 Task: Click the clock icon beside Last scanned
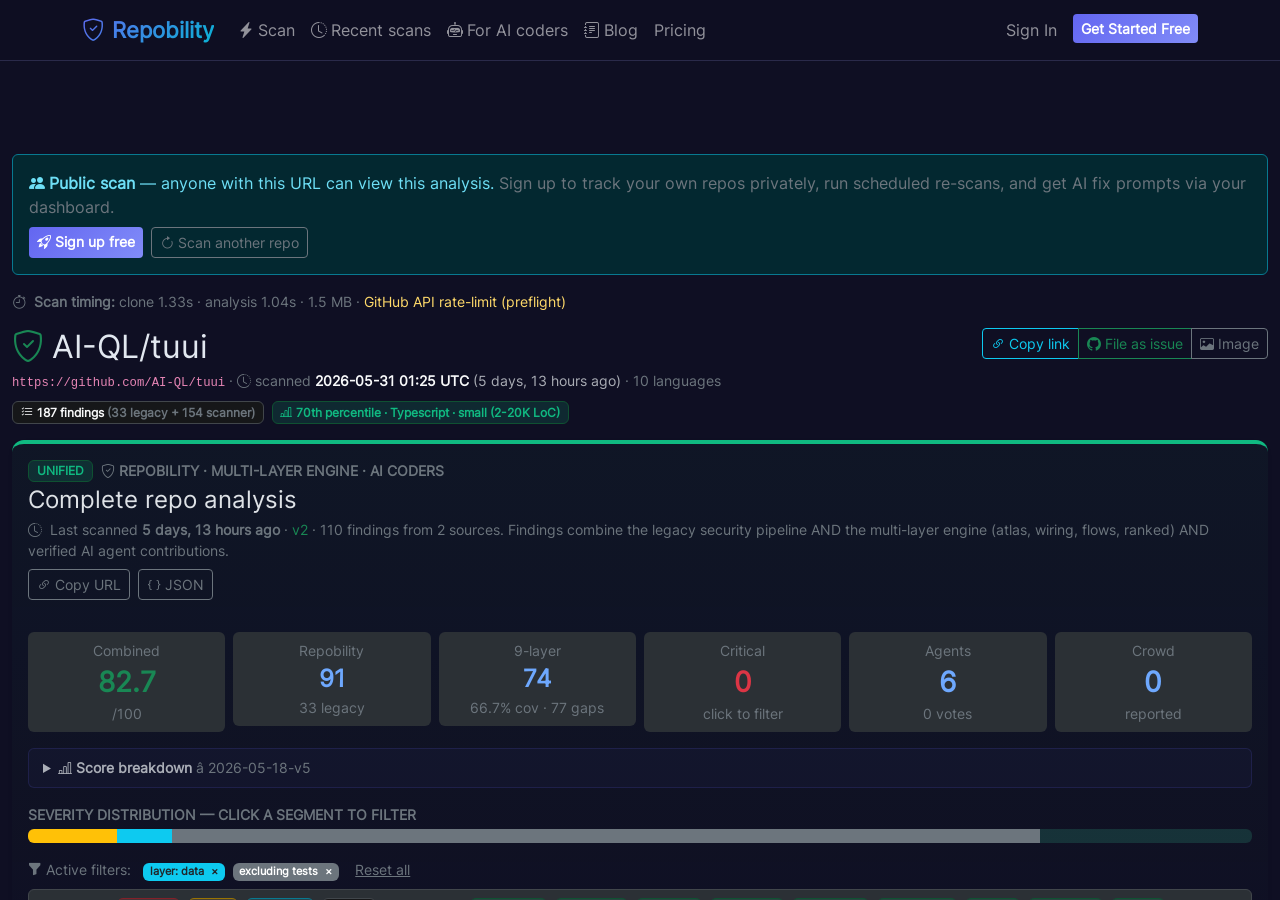coord(35,530)
